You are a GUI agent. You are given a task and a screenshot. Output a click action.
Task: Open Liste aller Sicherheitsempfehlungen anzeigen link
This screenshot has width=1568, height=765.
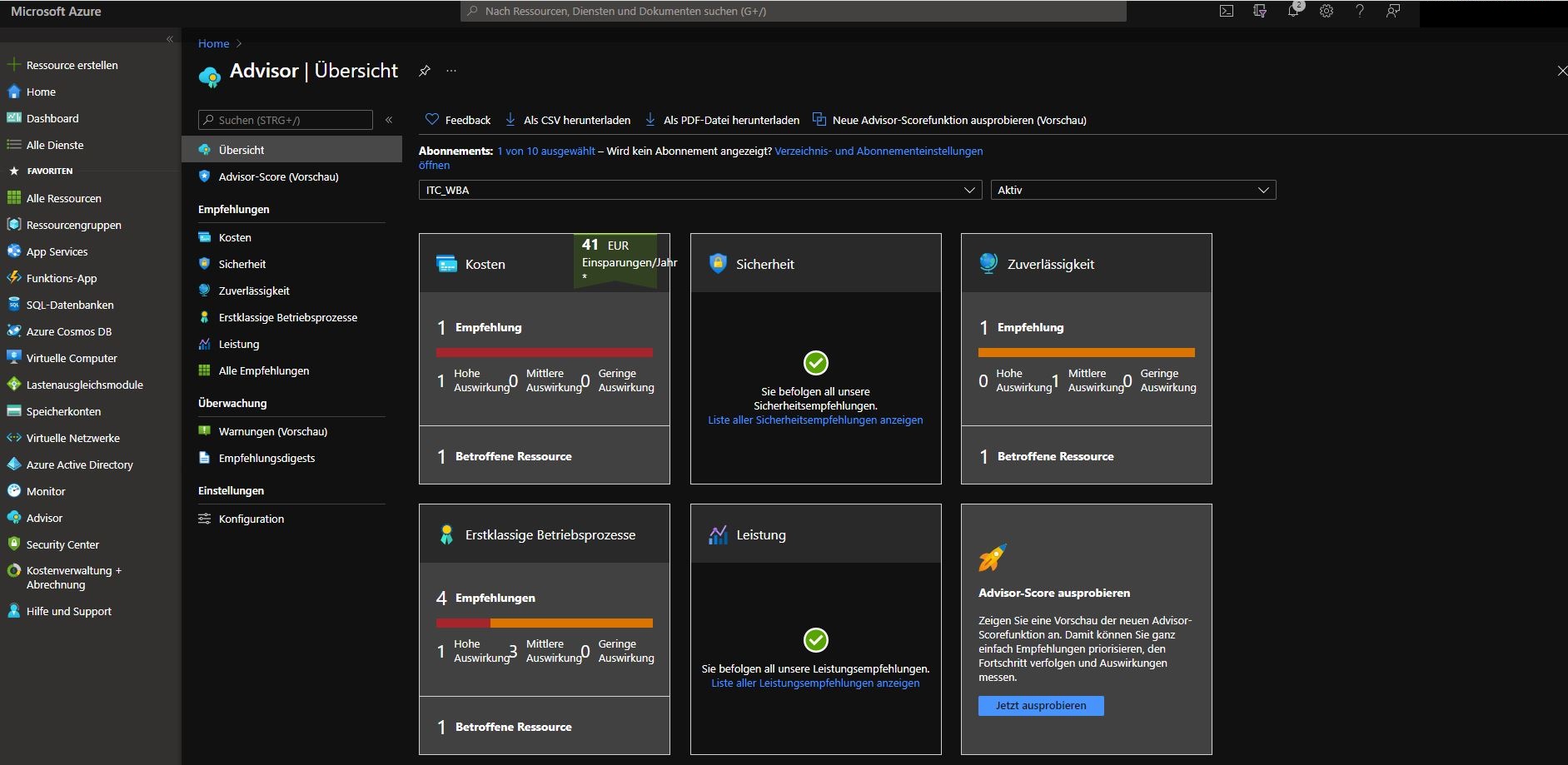[815, 420]
